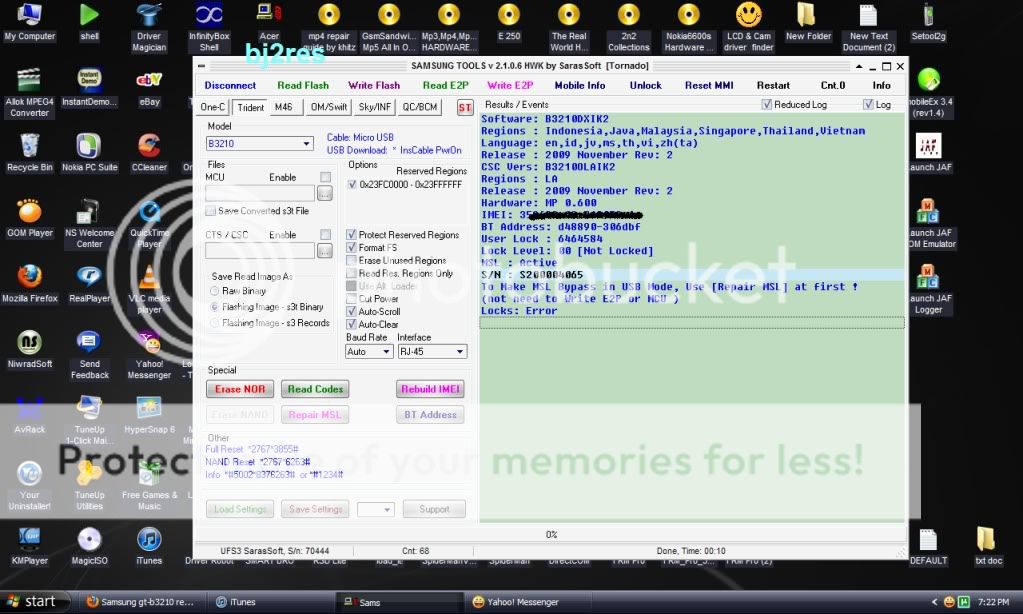Screen dimensions: 1023x614
Task: Click Unlock in top menu
Action: pyautogui.click(x=645, y=85)
